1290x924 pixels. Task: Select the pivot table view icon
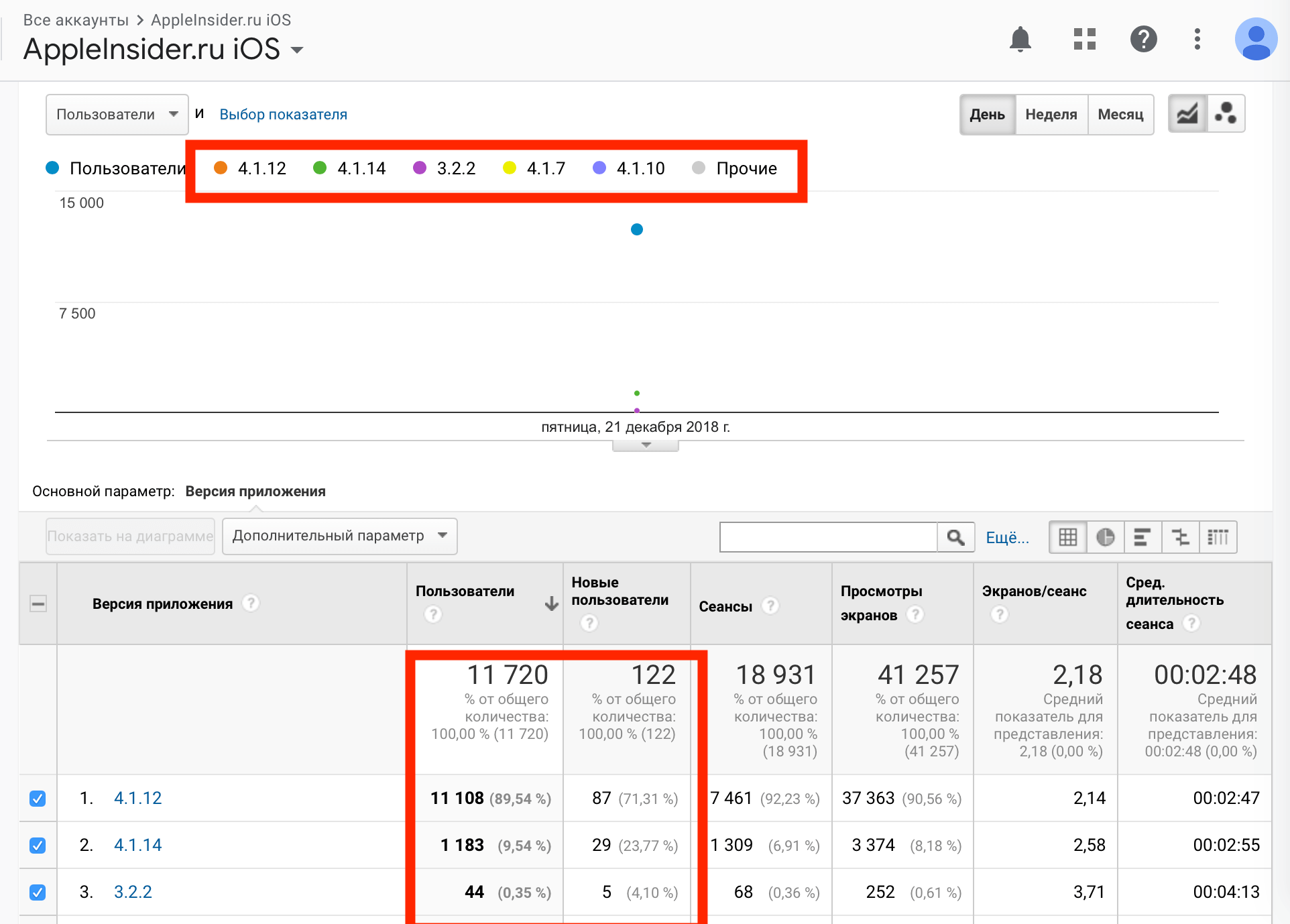coord(1218,537)
